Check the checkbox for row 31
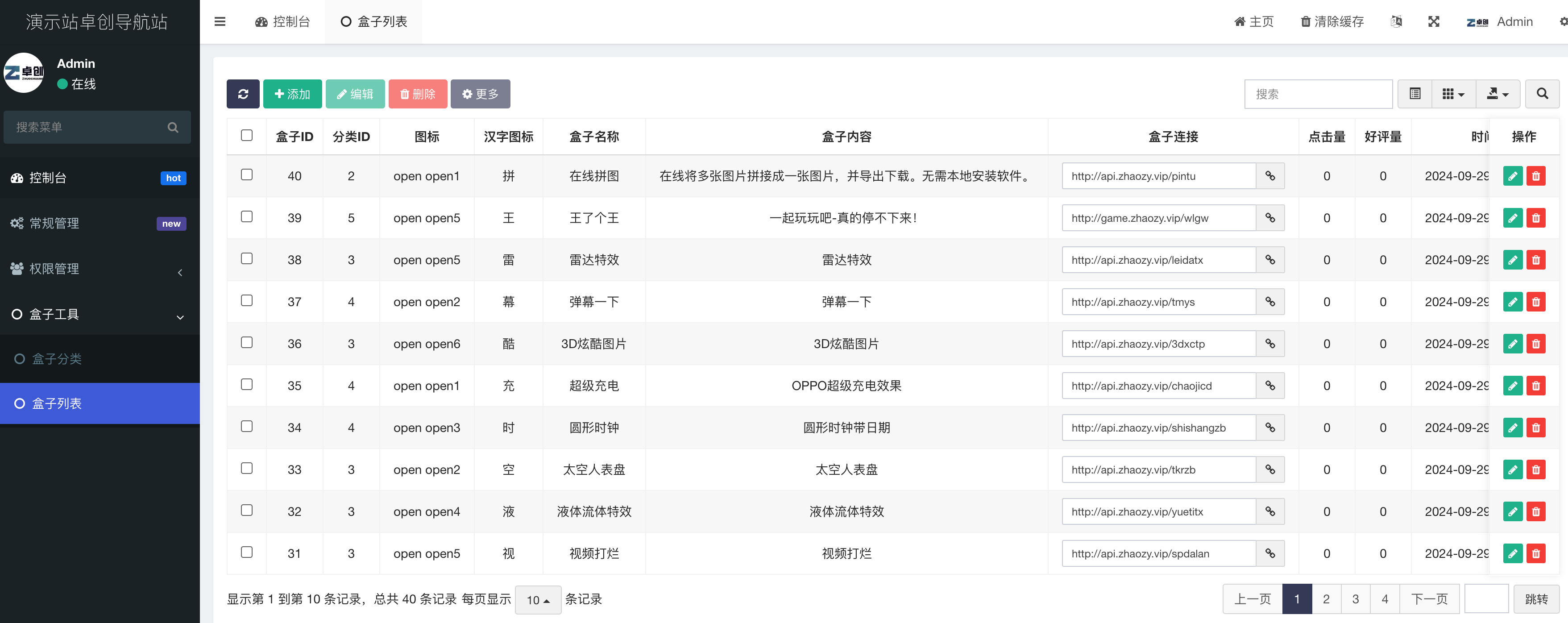This screenshot has width=1568, height=623. tap(246, 552)
